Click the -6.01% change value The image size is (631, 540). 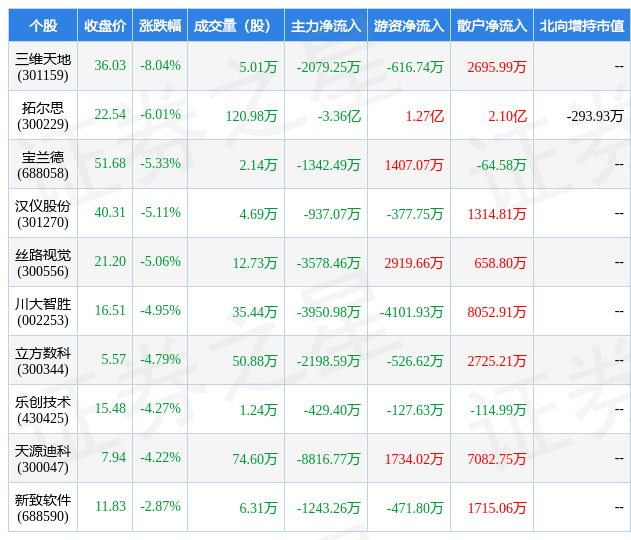click(x=160, y=114)
